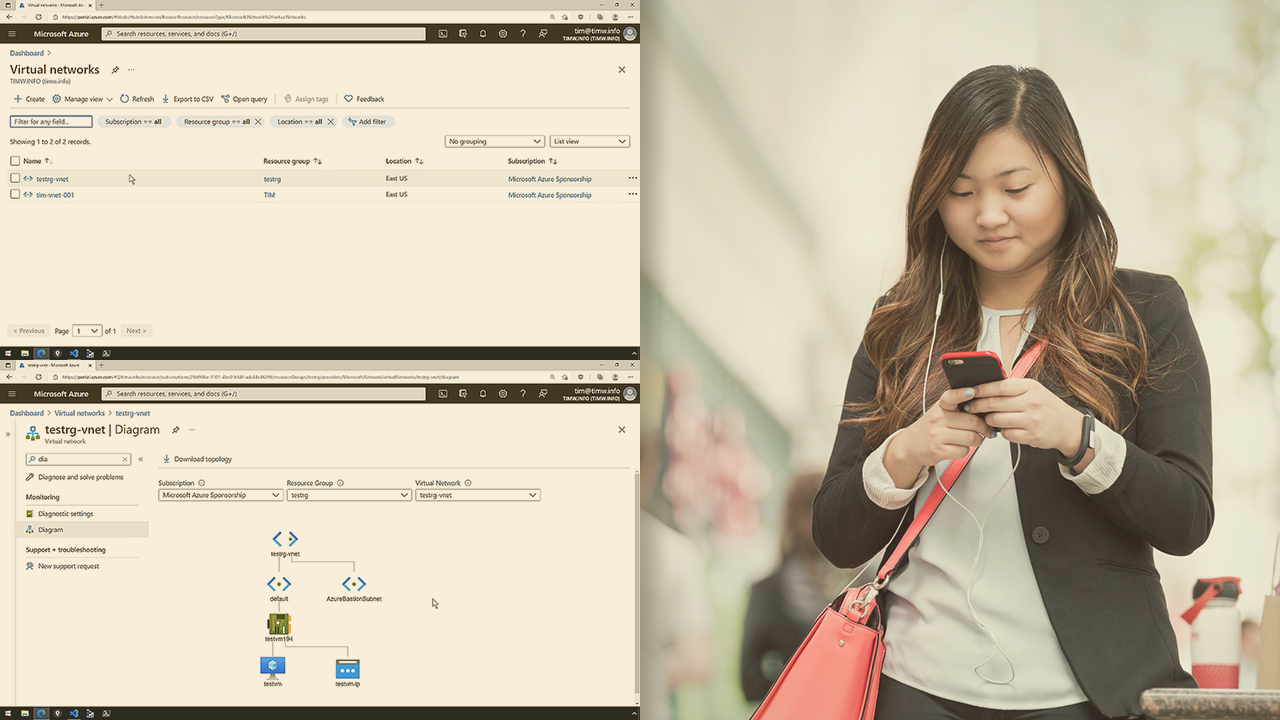
Task: Click the Refresh icon in Virtual networks toolbar
Action: click(125, 99)
